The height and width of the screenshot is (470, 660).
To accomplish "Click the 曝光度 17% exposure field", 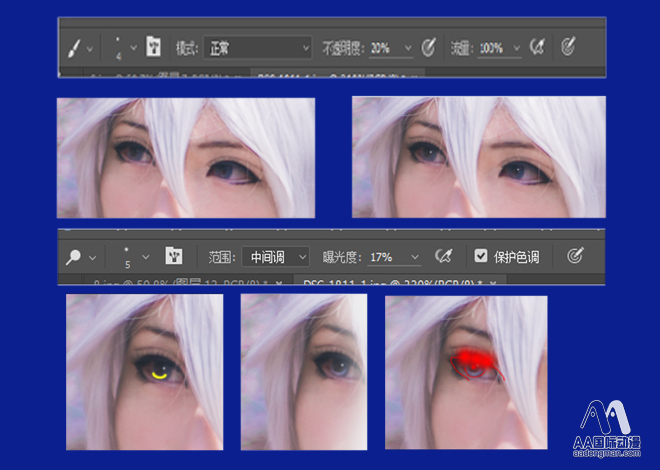I will tap(384, 256).
